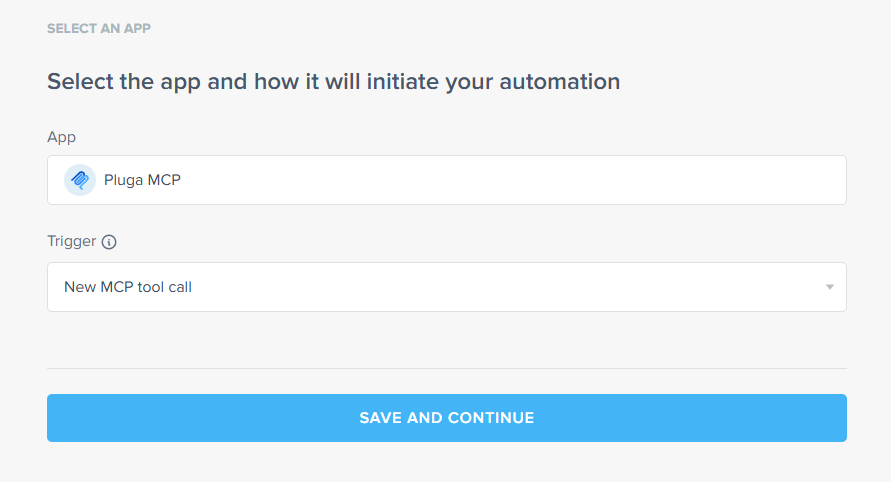Click the Trigger field label
Image resolution: width=891 pixels, height=482 pixels.
pyautogui.click(x=72, y=241)
